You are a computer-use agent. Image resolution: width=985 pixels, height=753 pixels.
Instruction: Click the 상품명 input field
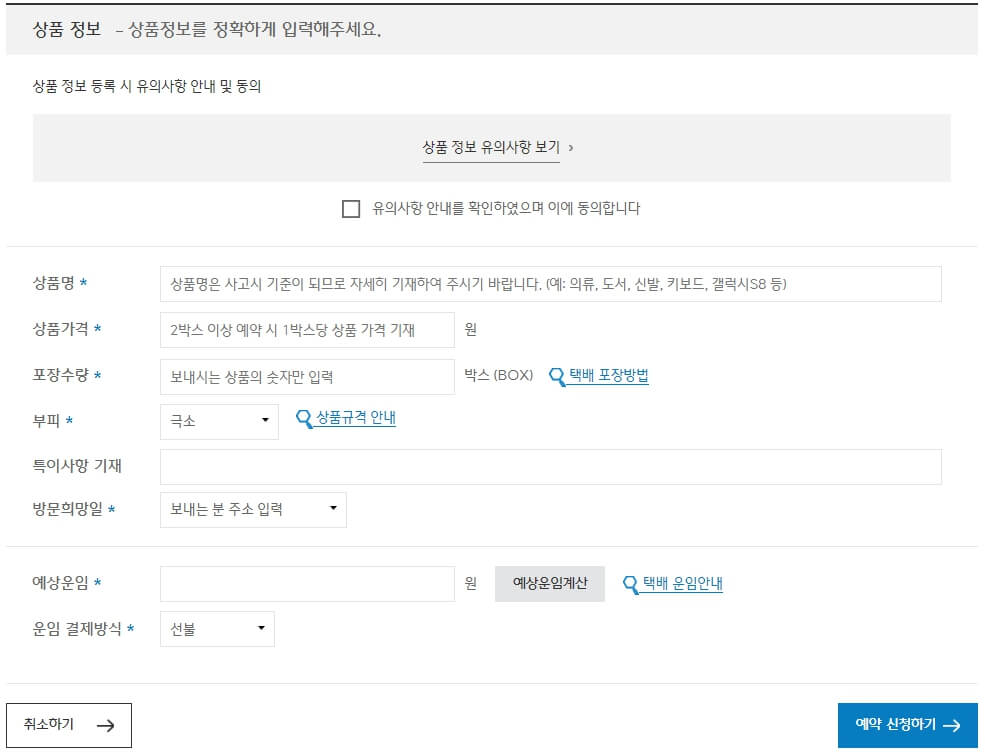pyautogui.click(x=550, y=284)
